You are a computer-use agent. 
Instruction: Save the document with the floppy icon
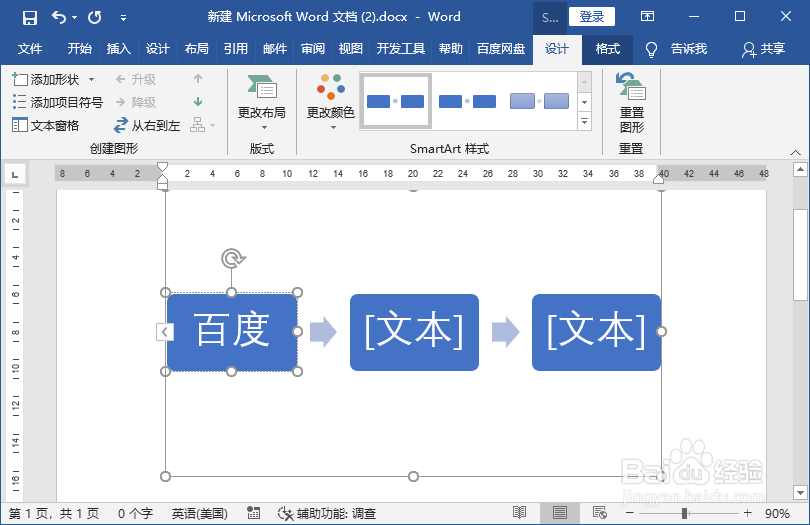click(x=30, y=18)
